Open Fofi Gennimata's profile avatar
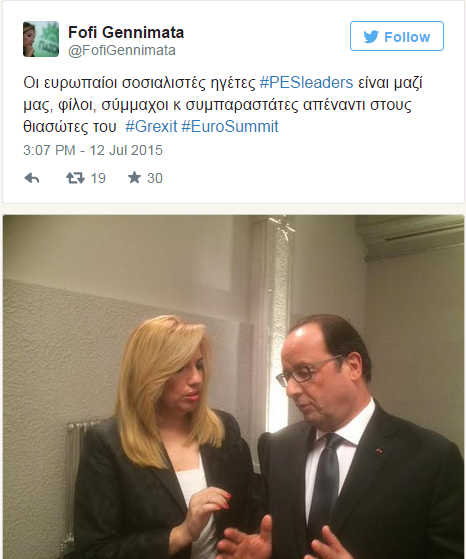 tap(41, 39)
